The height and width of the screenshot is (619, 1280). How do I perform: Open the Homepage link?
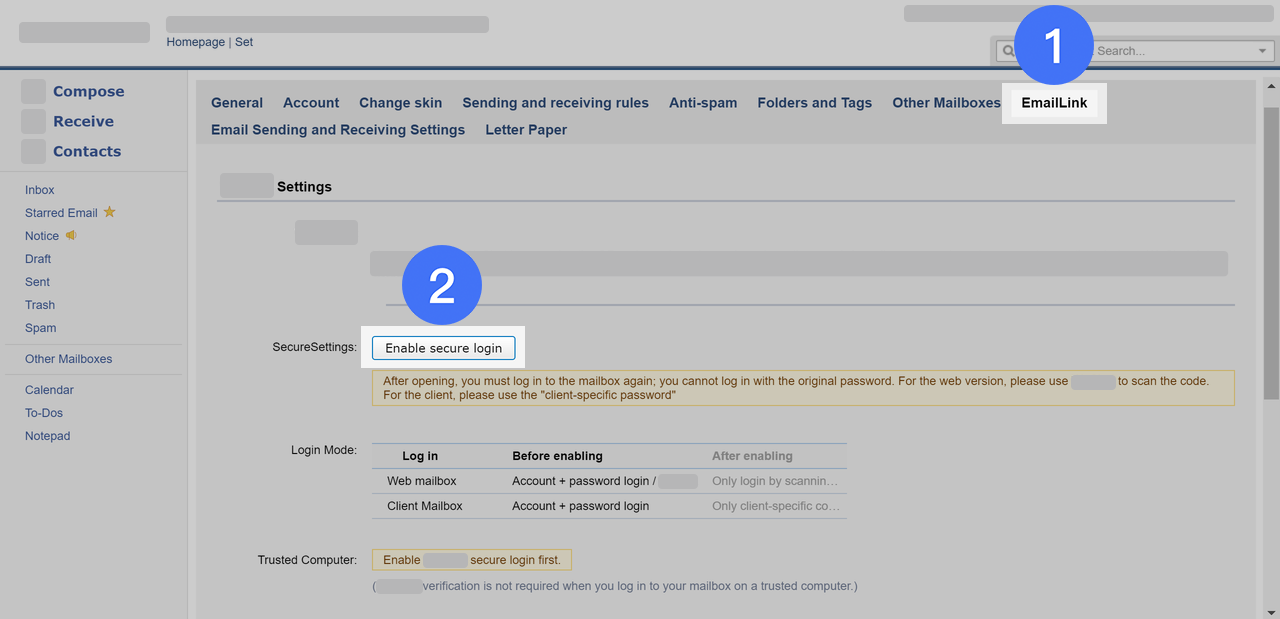click(195, 41)
